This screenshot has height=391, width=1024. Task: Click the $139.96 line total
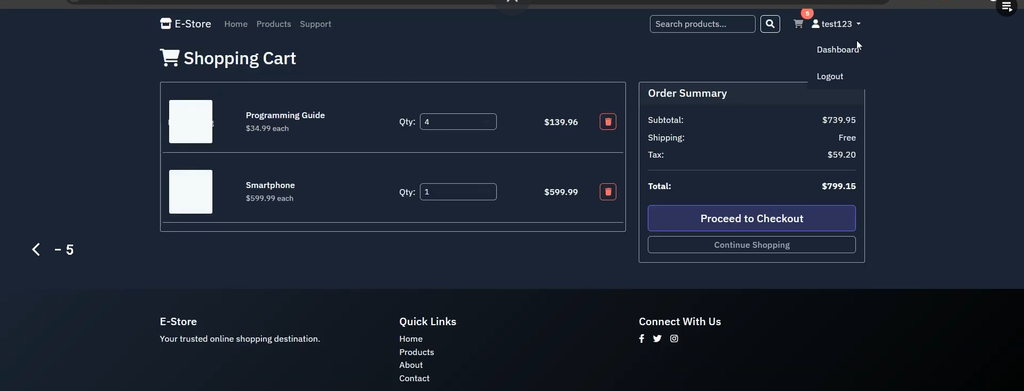coord(561,122)
